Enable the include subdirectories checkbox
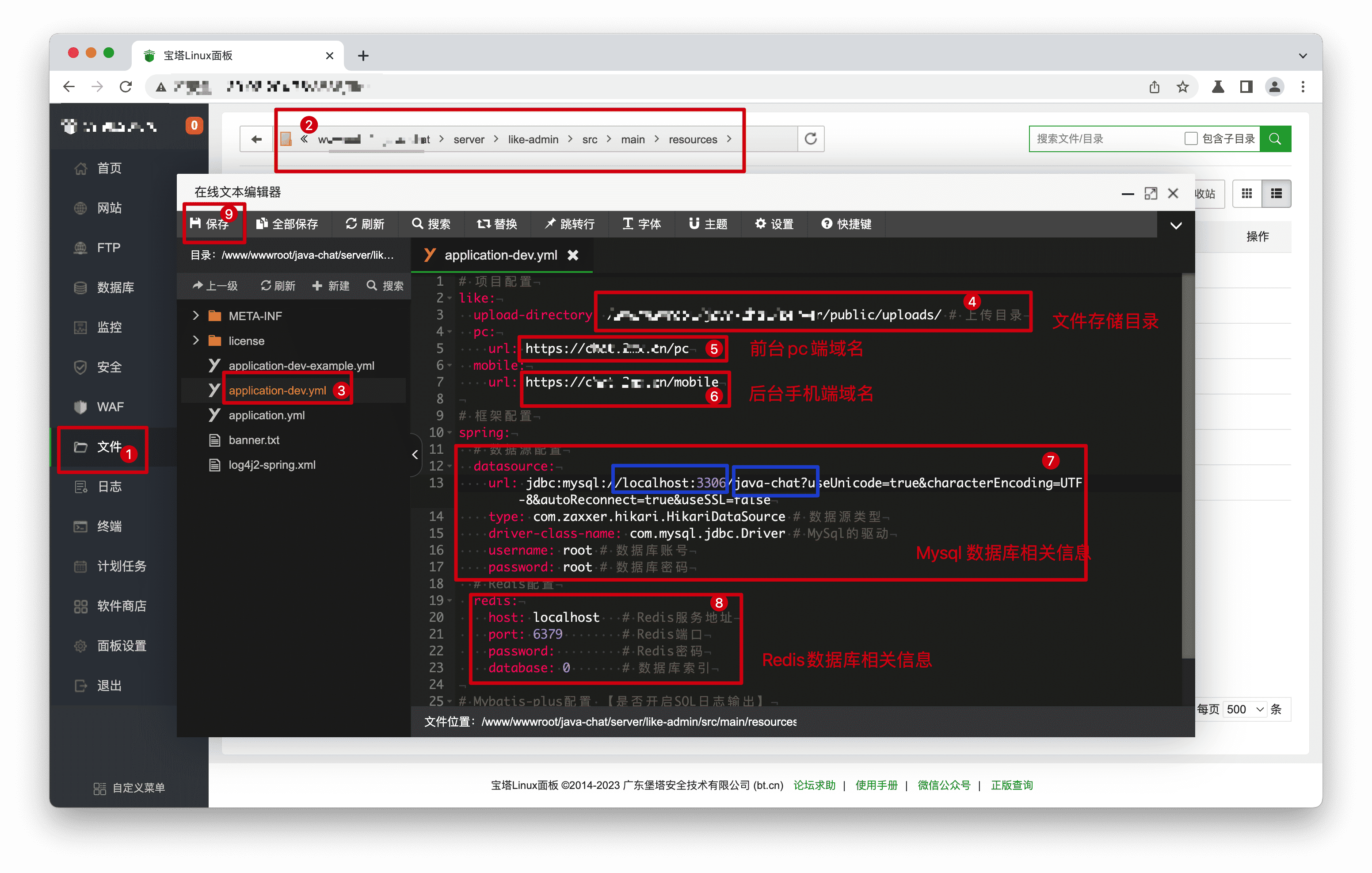 (x=1190, y=138)
